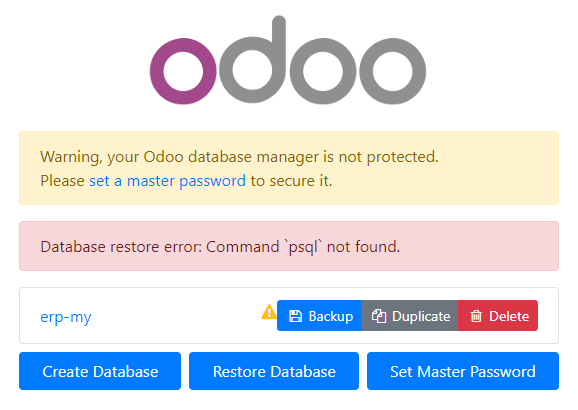Image resolution: width=578 pixels, height=410 pixels.
Task: Click the trash can icon in Delete
Action: [x=476, y=316]
